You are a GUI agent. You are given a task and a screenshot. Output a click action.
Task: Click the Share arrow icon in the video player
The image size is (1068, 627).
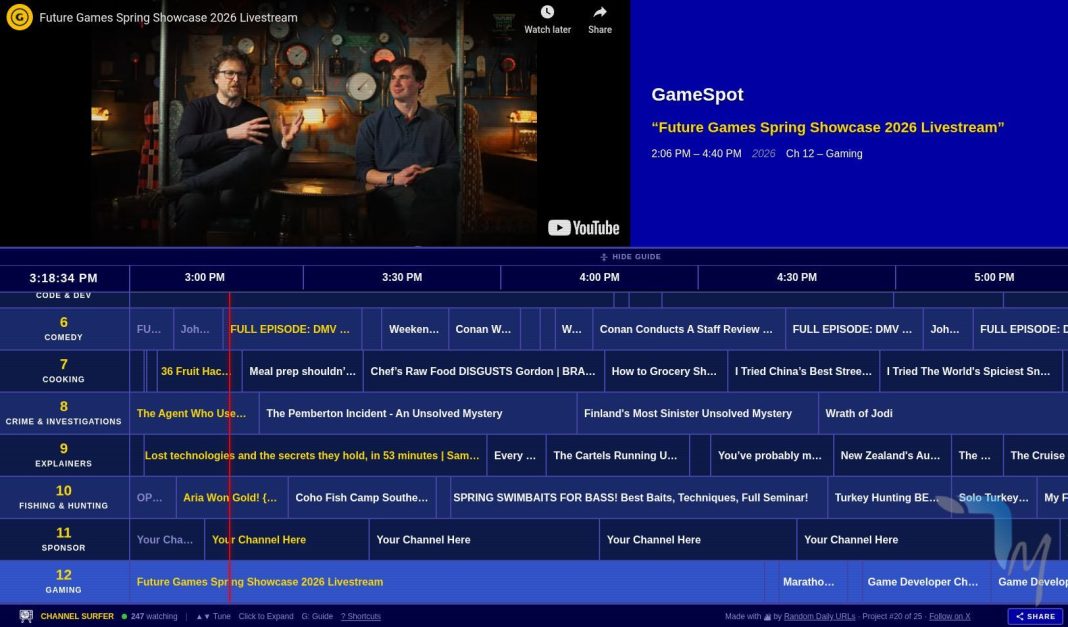[599, 13]
